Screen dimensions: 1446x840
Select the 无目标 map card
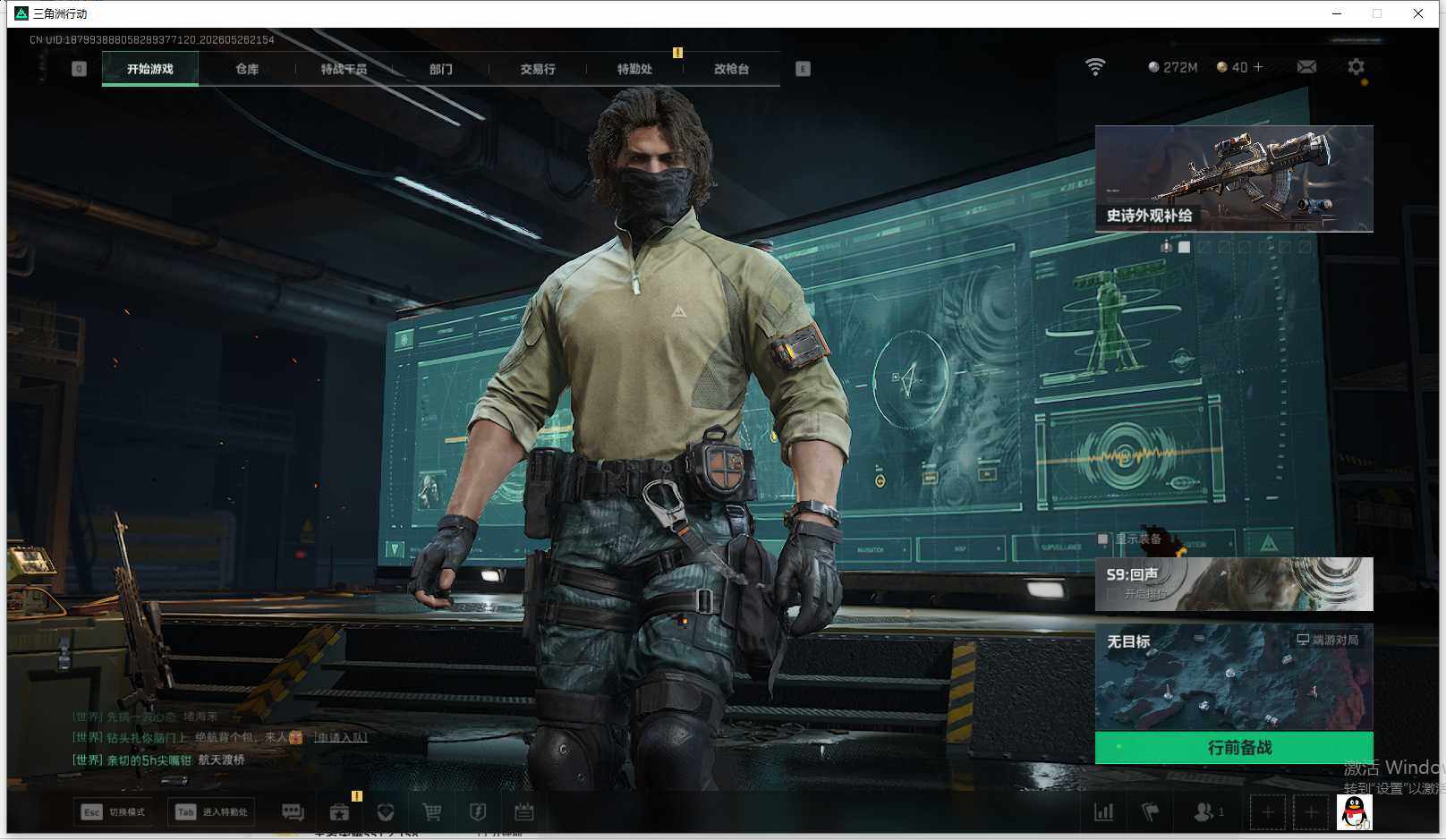1234,677
